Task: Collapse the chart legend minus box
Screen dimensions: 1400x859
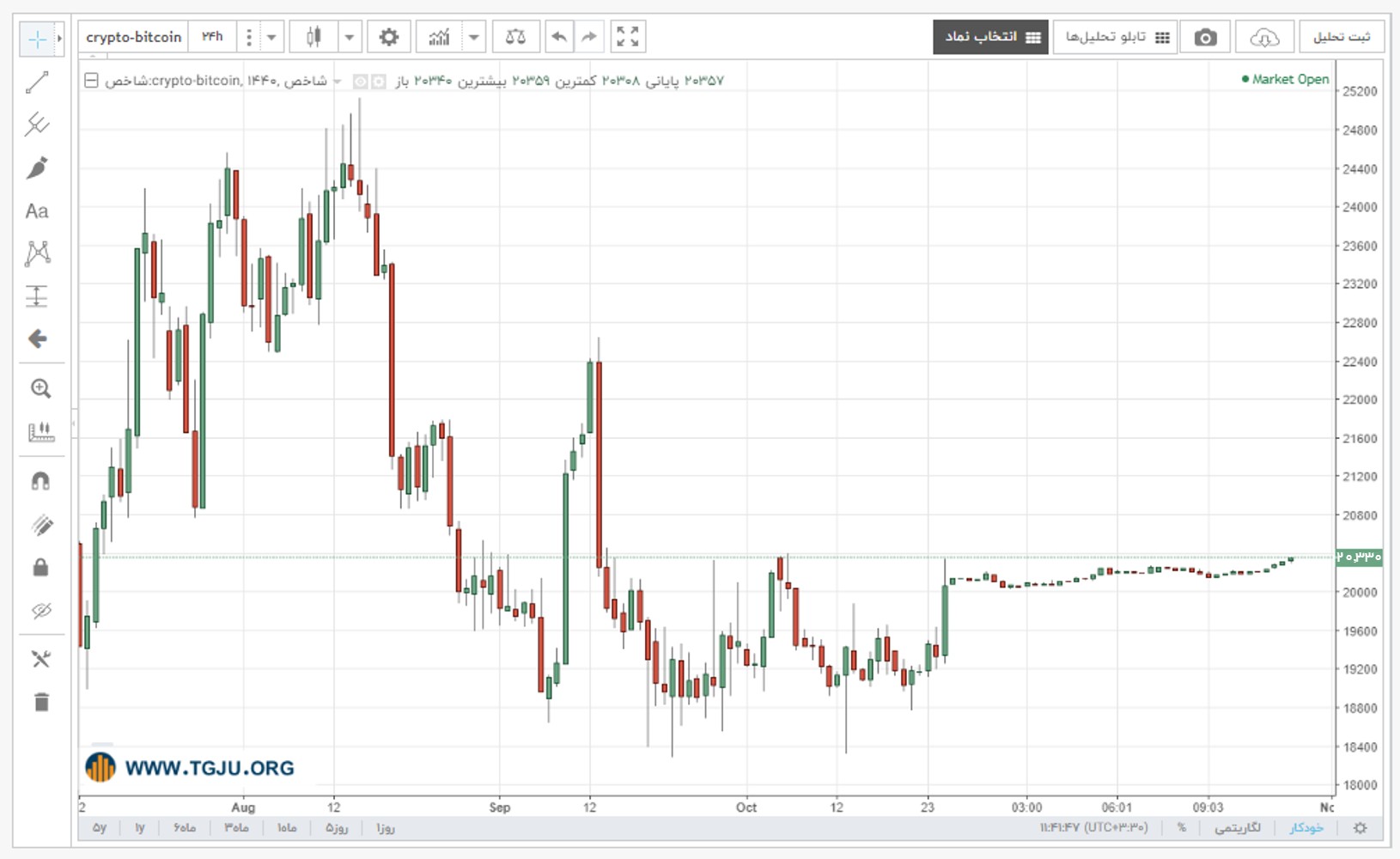Action: [91, 81]
